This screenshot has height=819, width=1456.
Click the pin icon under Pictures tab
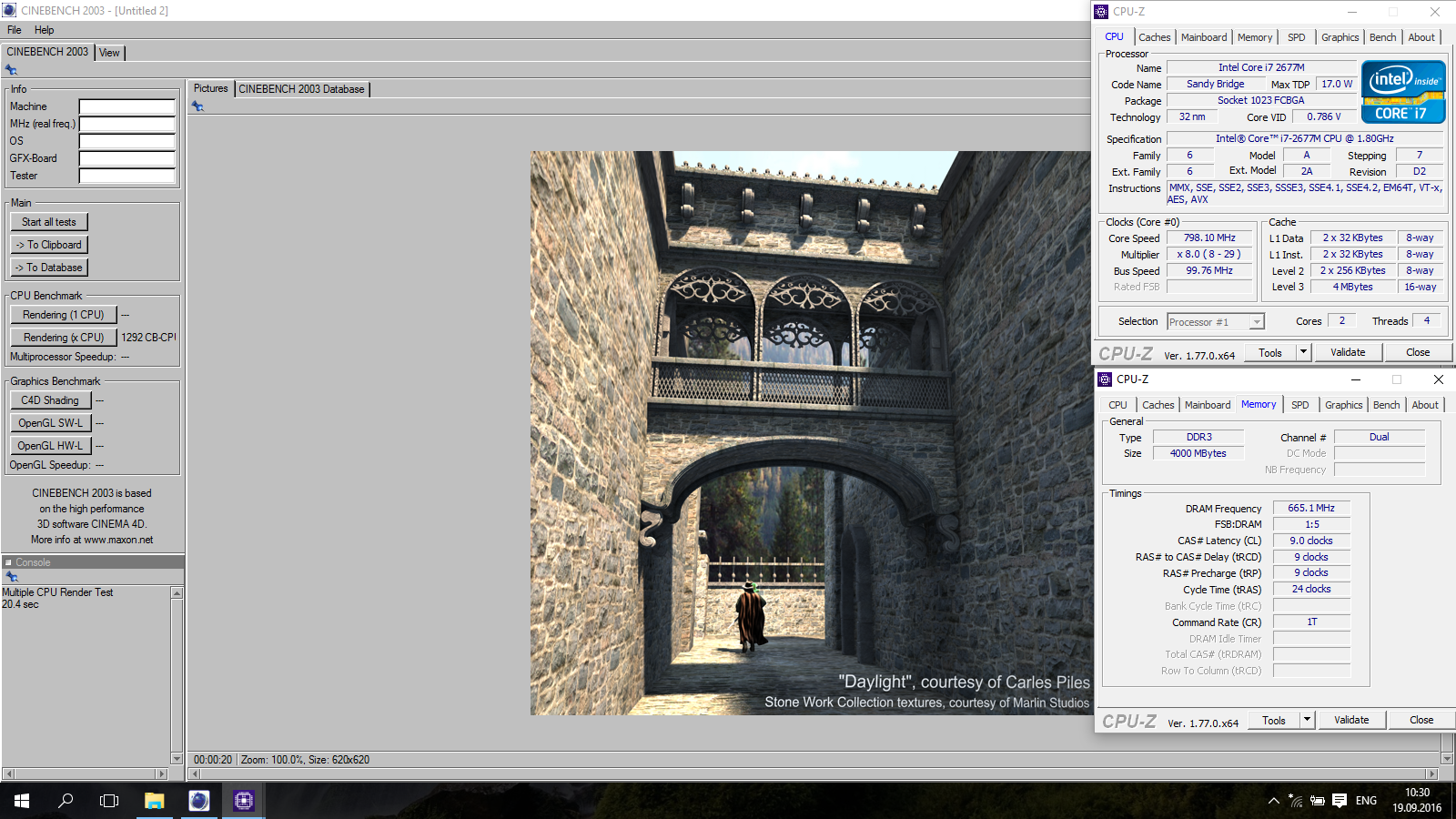click(197, 106)
